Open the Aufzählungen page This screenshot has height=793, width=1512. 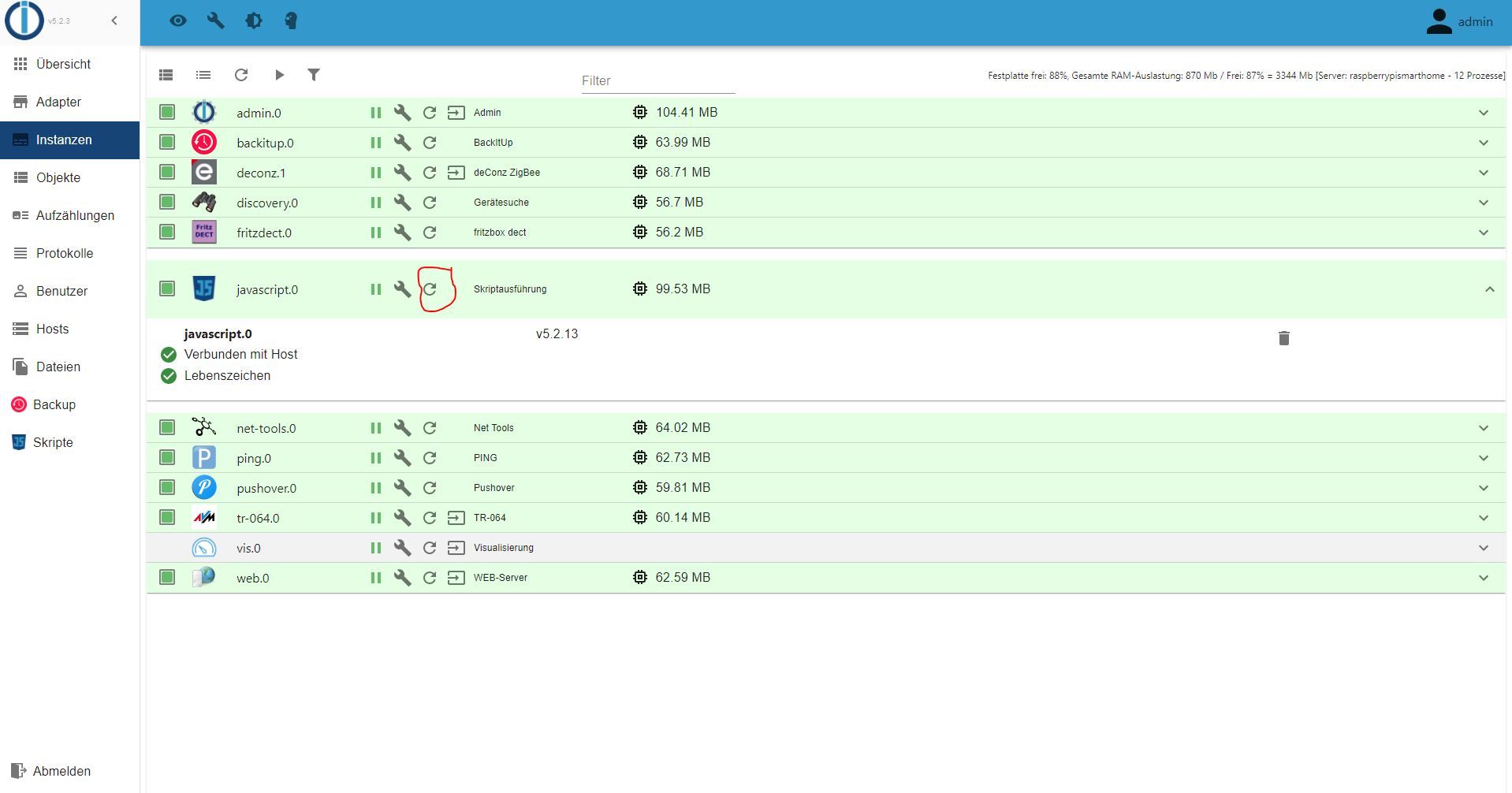point(69,215)
